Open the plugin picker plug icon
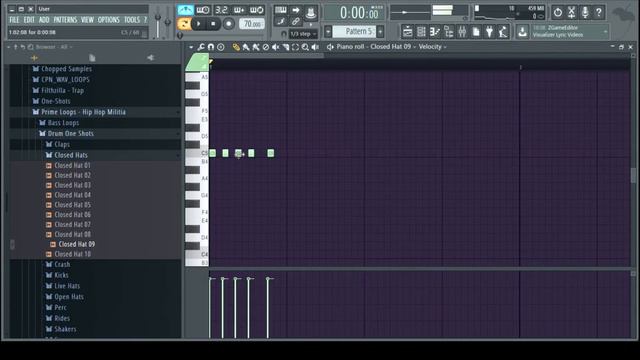Viewport: 640px width, 360px height. pyautogui.click(x=489, y=31)
